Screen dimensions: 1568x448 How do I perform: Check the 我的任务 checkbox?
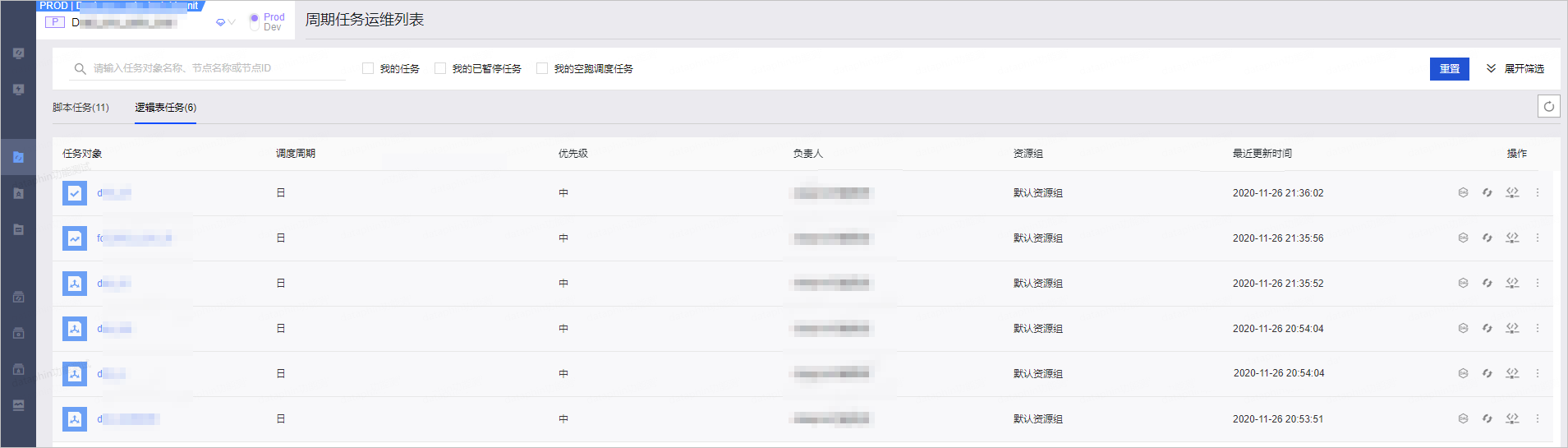(x=368, y=68)
